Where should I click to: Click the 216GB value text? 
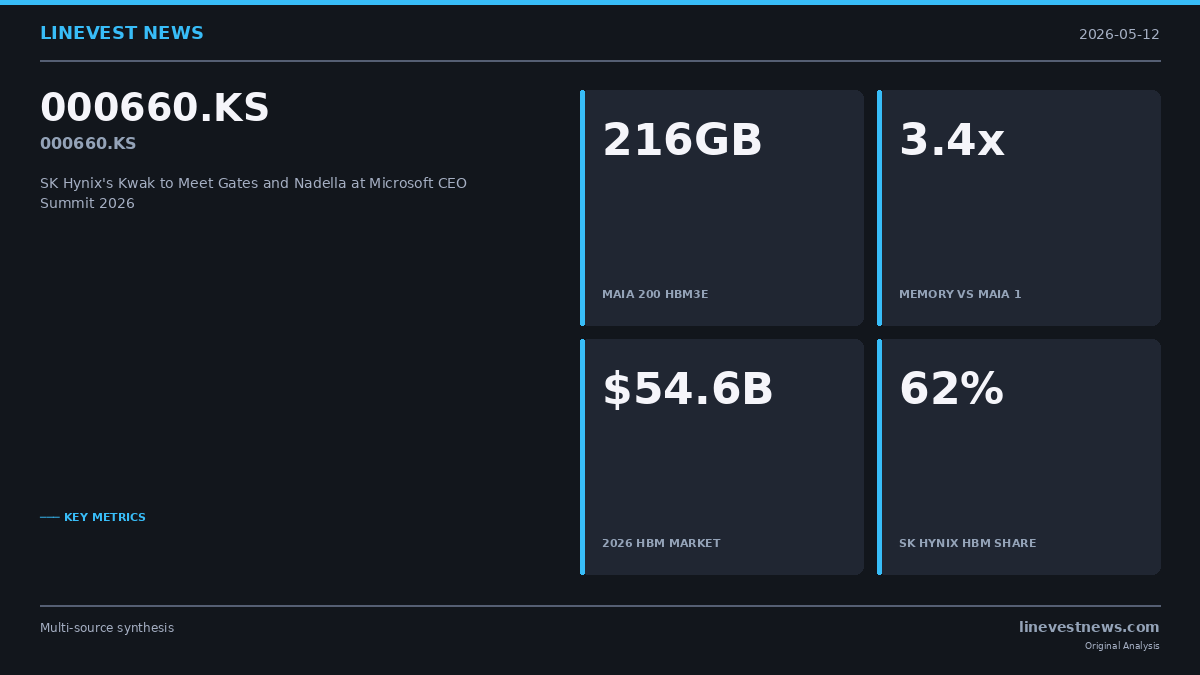[682, 141]
